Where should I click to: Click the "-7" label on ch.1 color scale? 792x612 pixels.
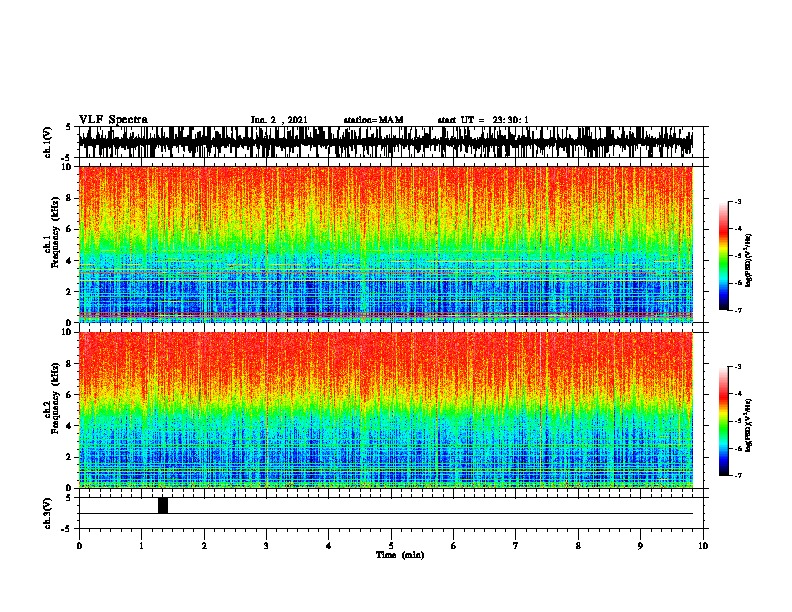(738, 310)
